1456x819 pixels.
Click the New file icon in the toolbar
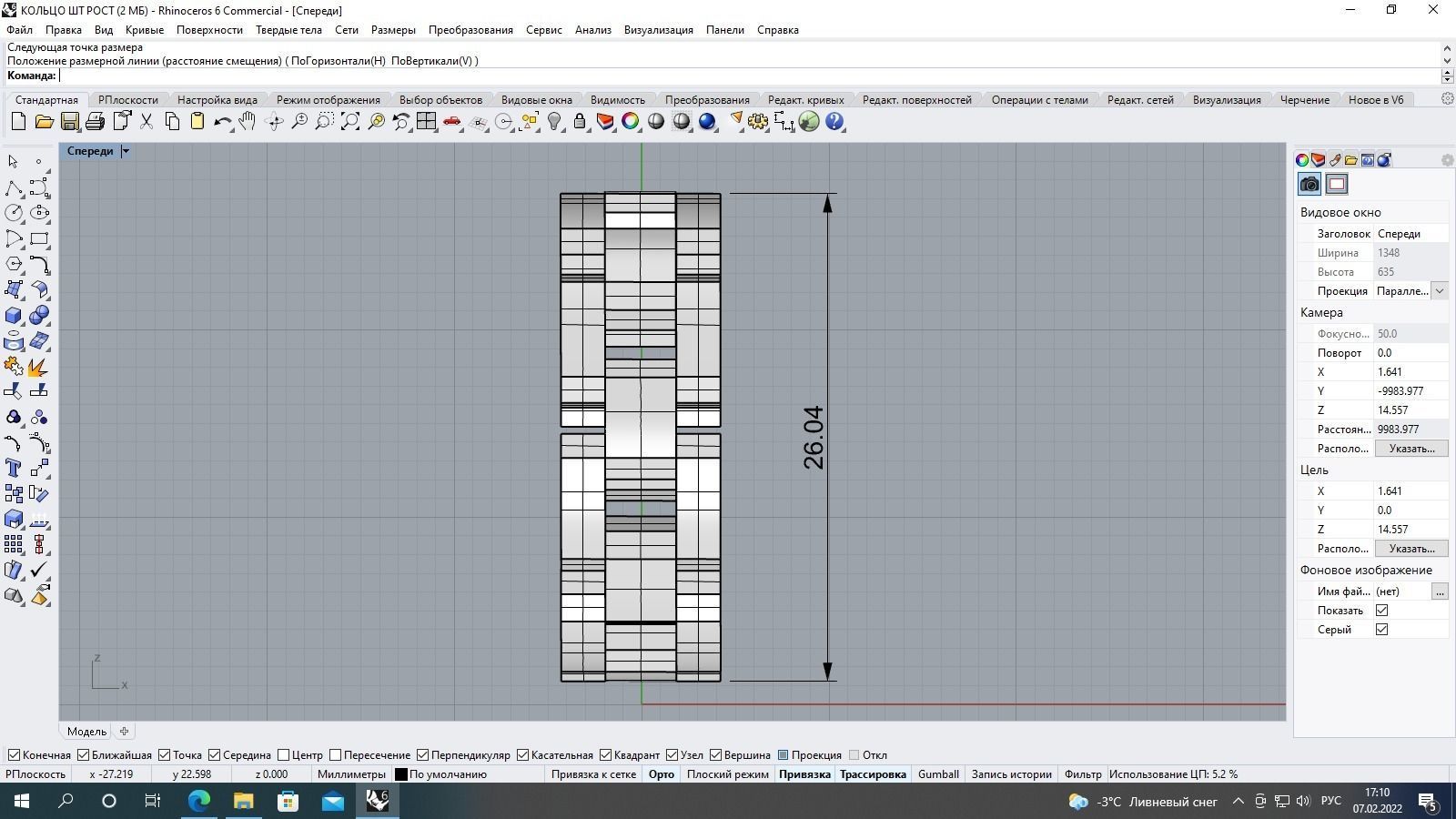point(18,121)
